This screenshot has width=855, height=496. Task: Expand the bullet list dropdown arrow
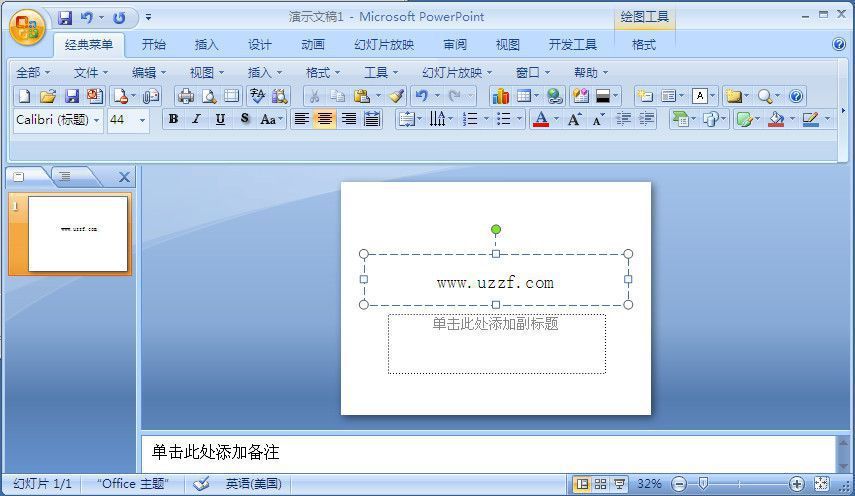(x=519, y=119)
